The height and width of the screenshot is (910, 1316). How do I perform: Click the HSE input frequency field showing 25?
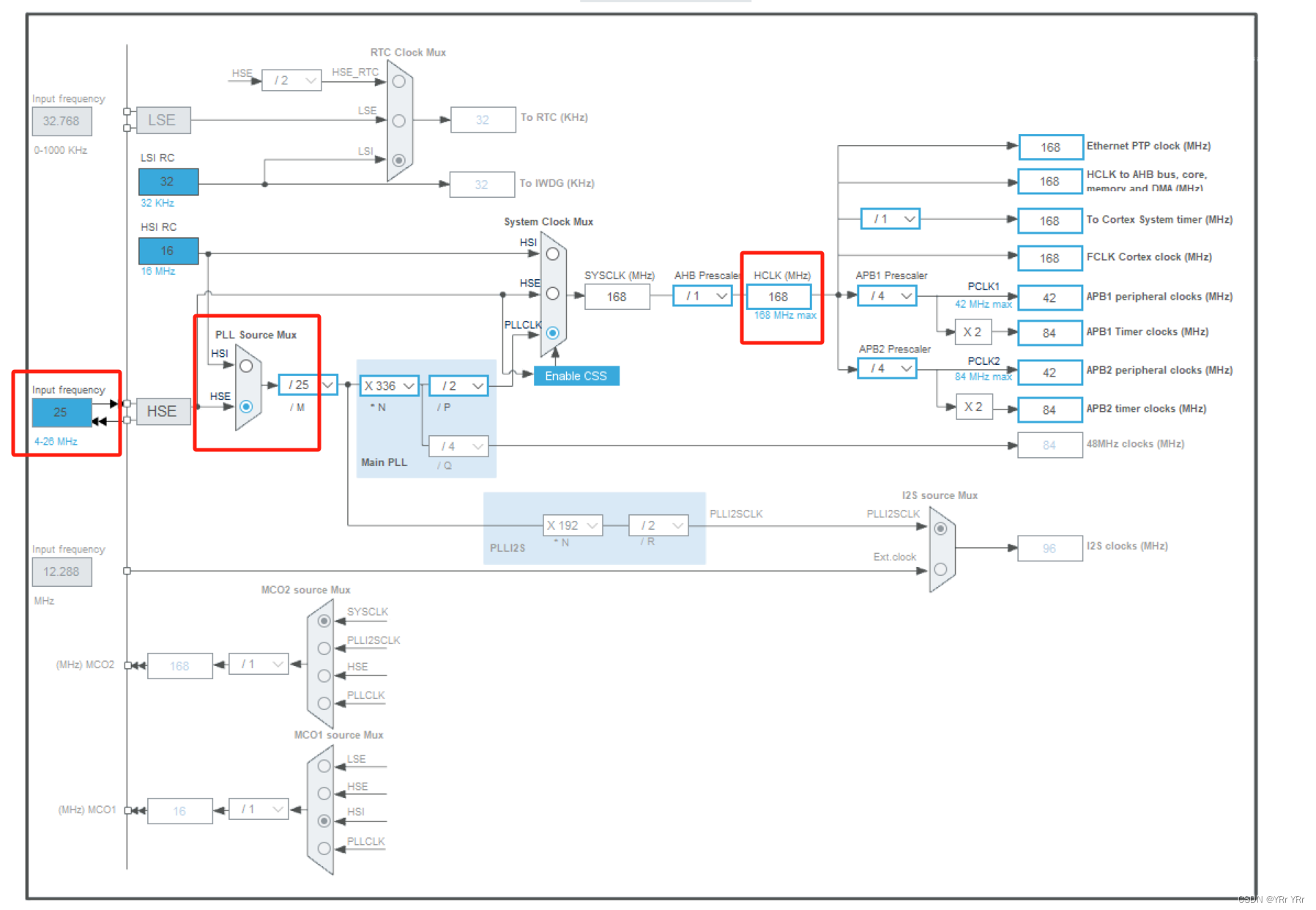pyautogui.click(x=62, y=413)
